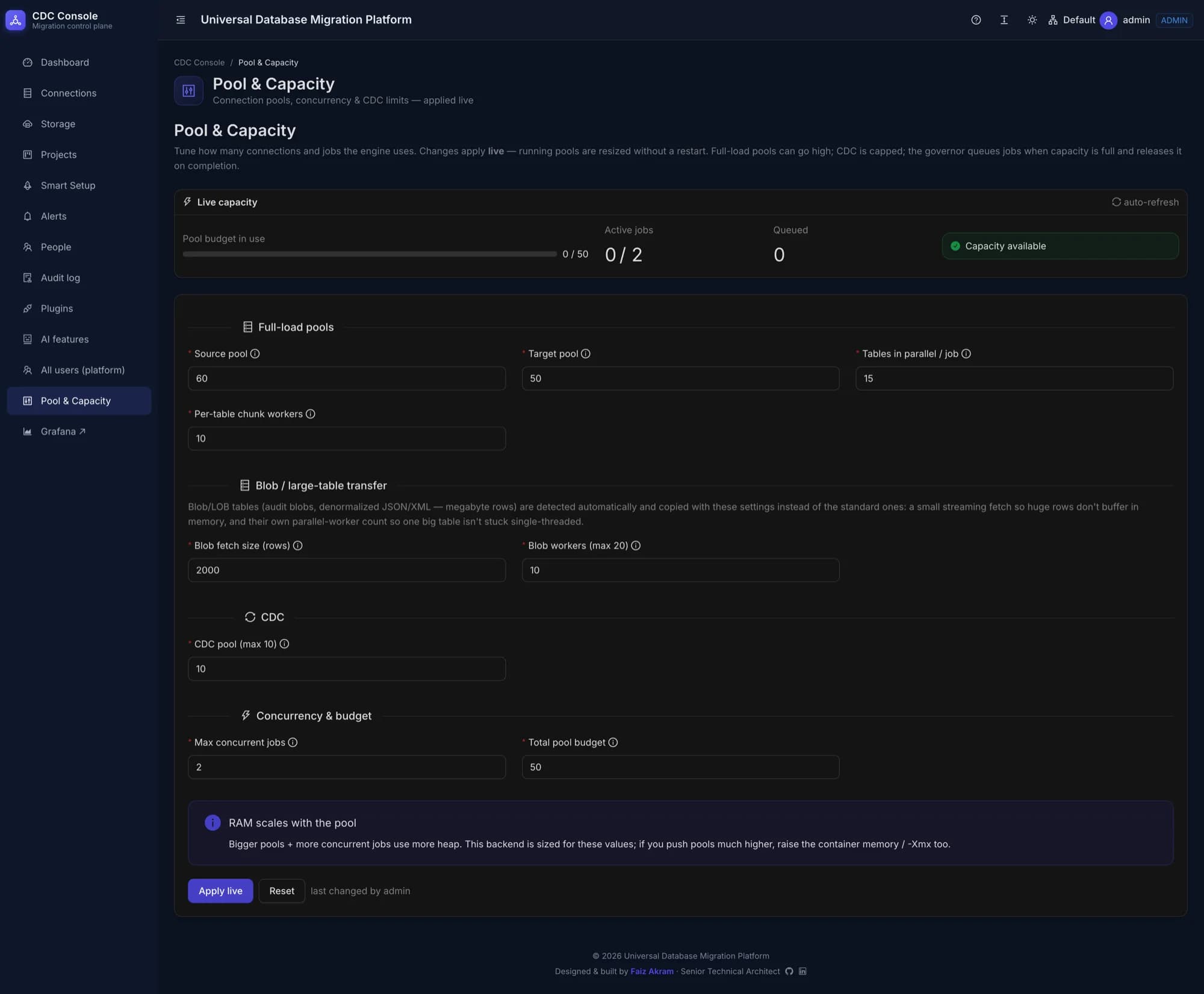Open Projects in sidebar
Screen dimensions: 1204x994
coord(79,155)
